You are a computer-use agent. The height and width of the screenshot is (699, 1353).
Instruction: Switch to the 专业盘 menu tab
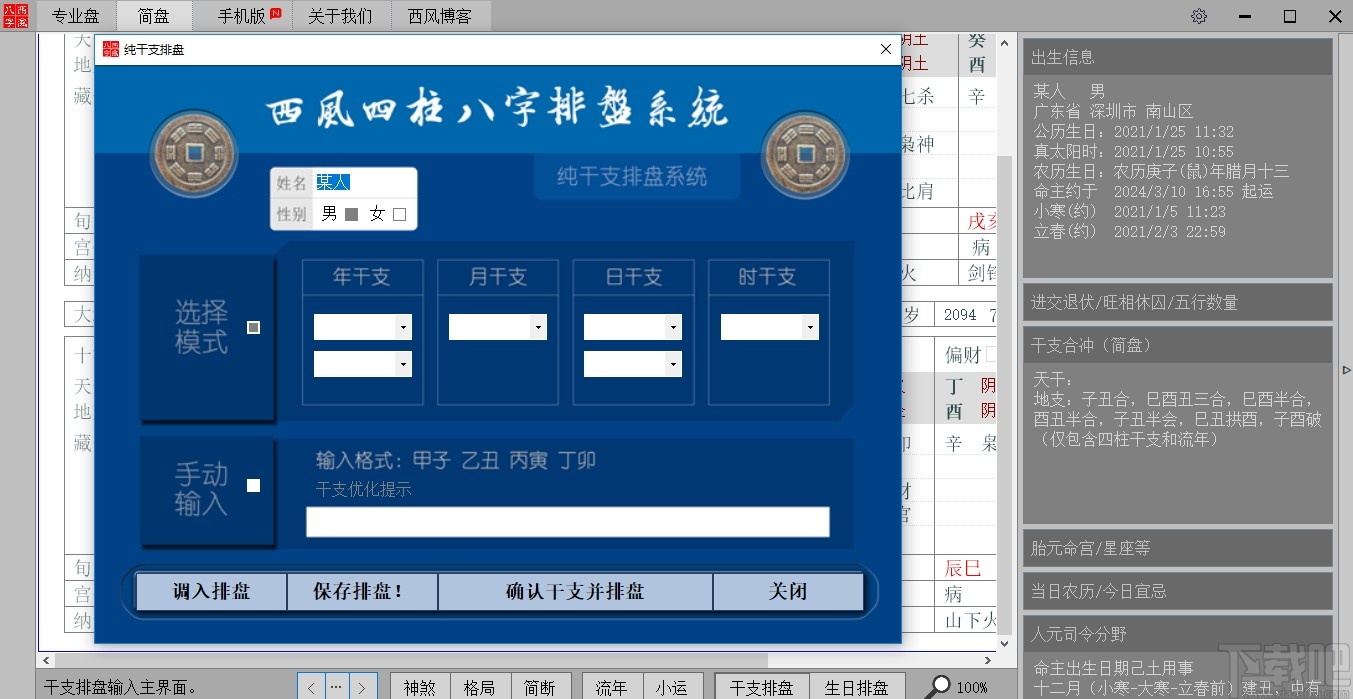pos(76,15)
